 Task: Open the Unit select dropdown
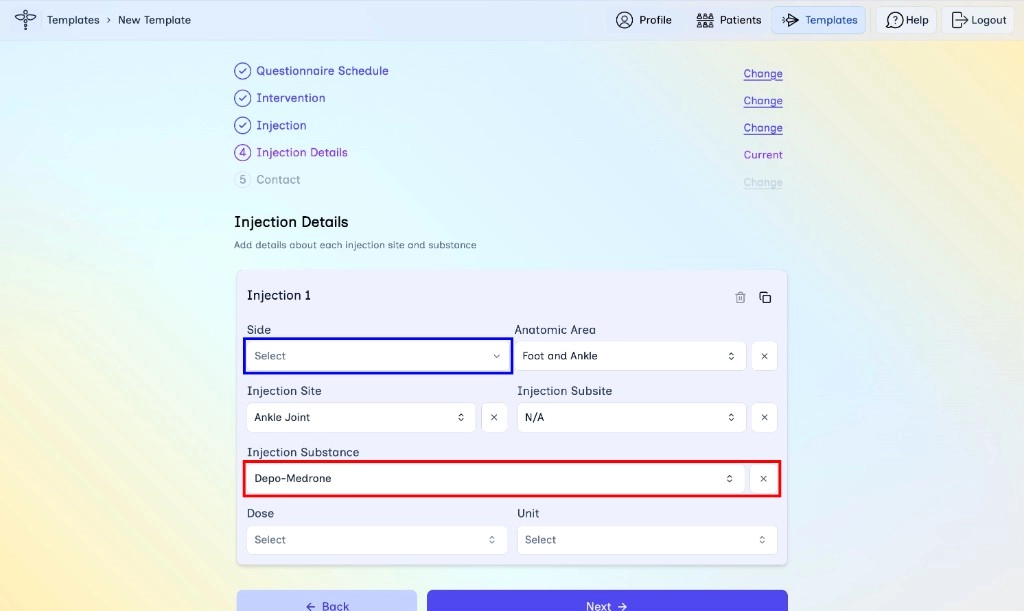point(647,540)
